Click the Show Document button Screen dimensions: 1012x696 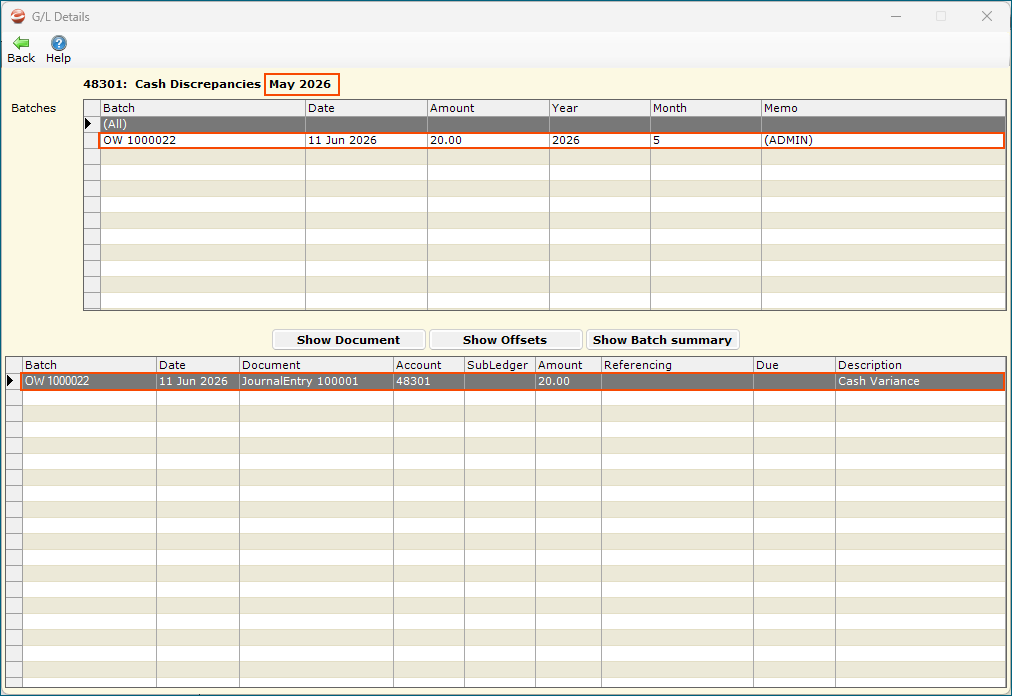coord(349,340)
